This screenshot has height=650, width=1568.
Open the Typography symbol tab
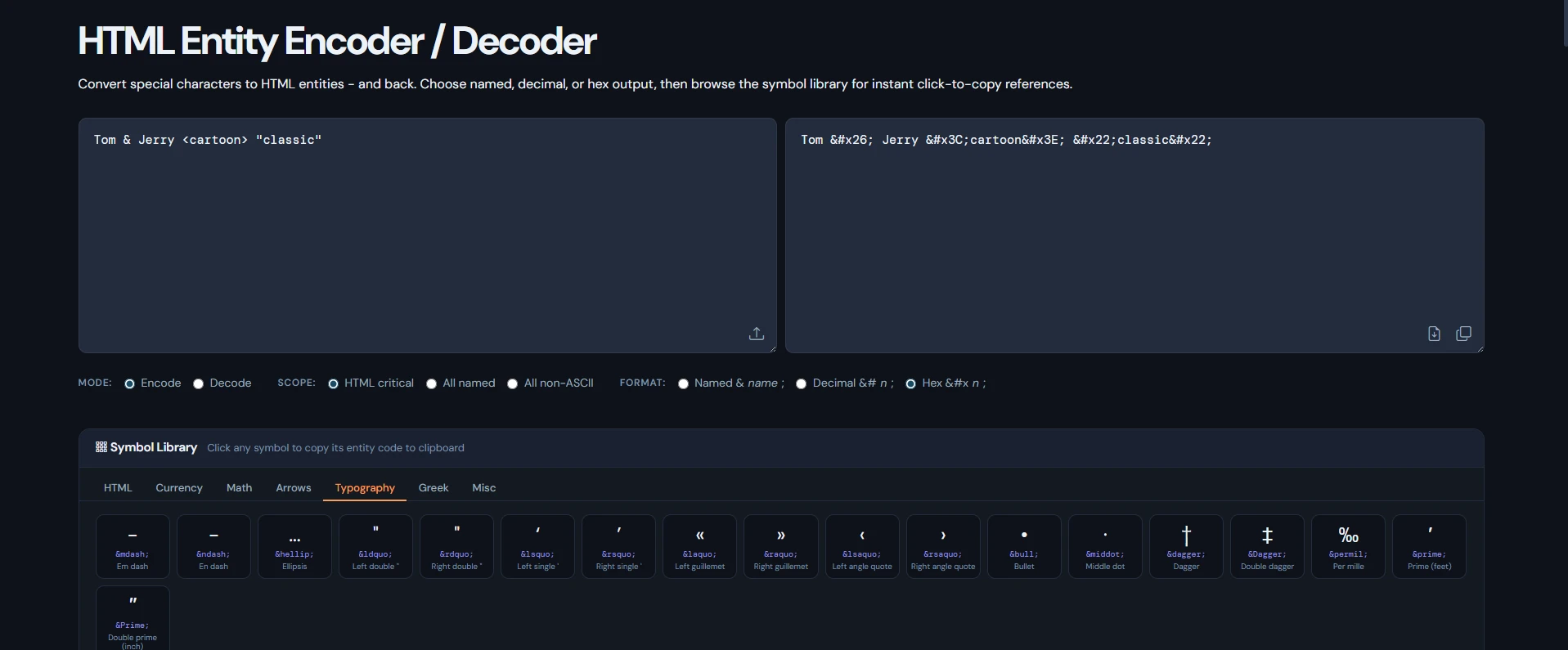tap(365, 488)
